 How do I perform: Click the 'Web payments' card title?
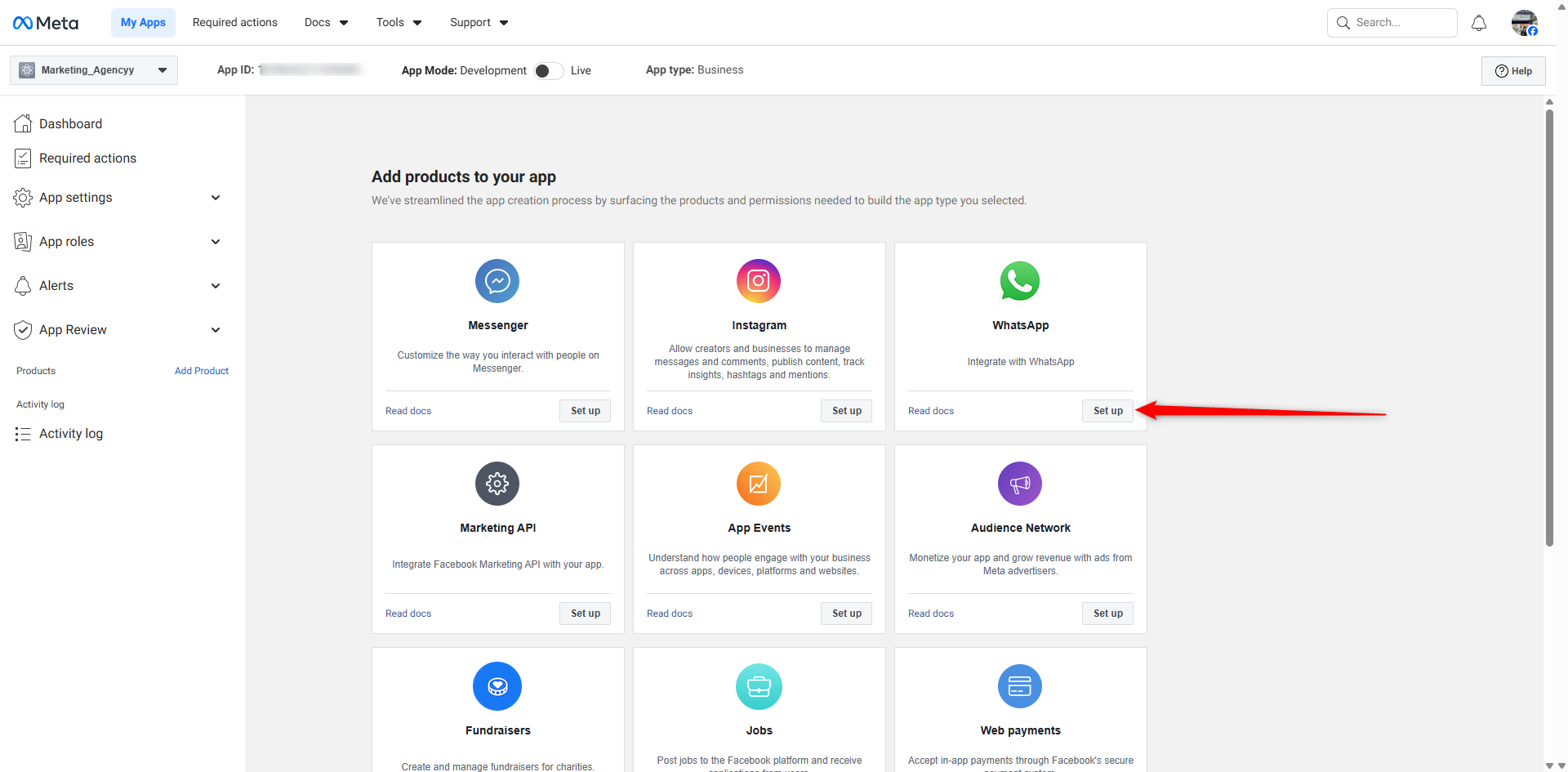[x=1021, y=730]
